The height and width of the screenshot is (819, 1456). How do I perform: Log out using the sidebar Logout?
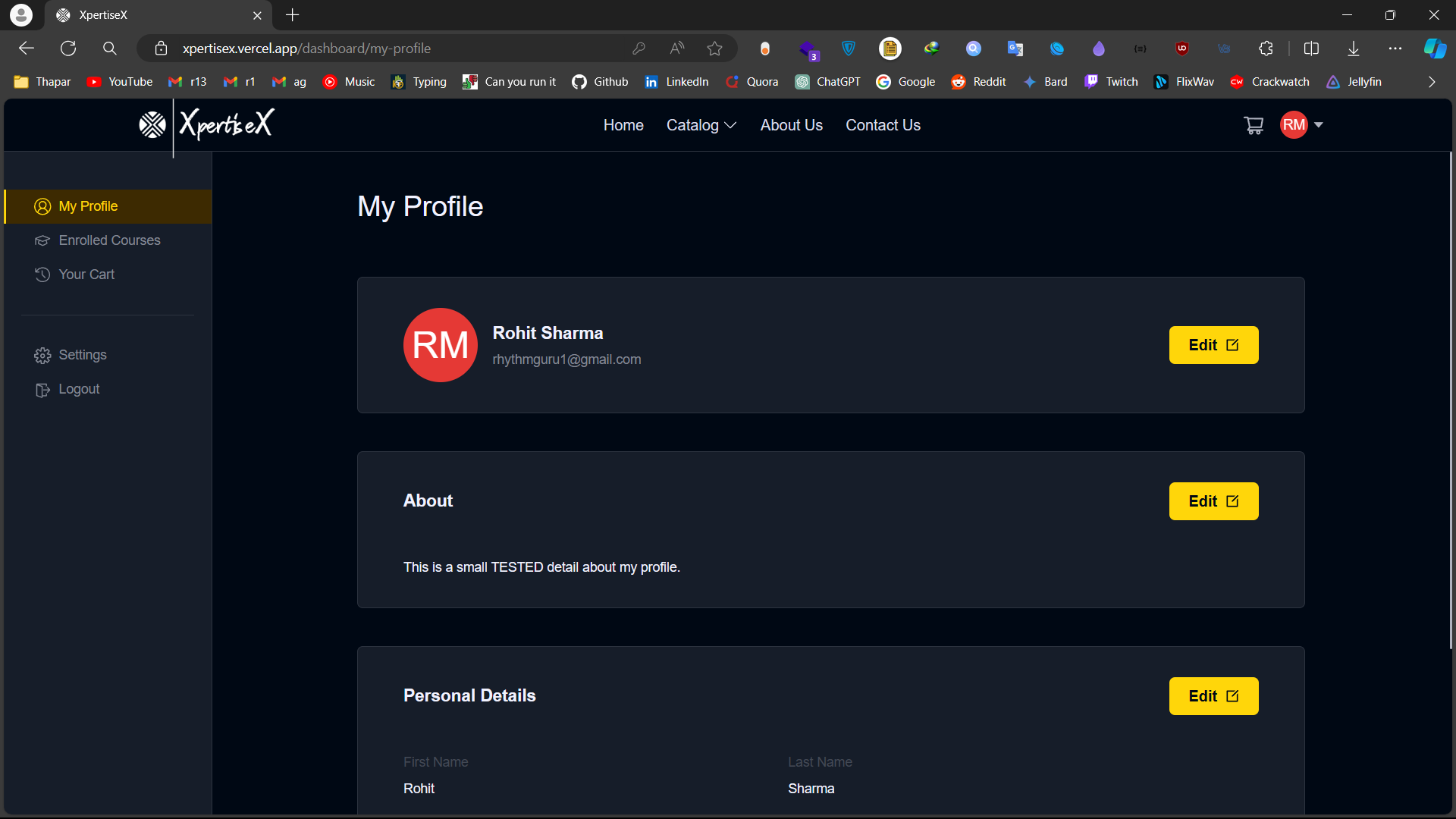point(79,389)
